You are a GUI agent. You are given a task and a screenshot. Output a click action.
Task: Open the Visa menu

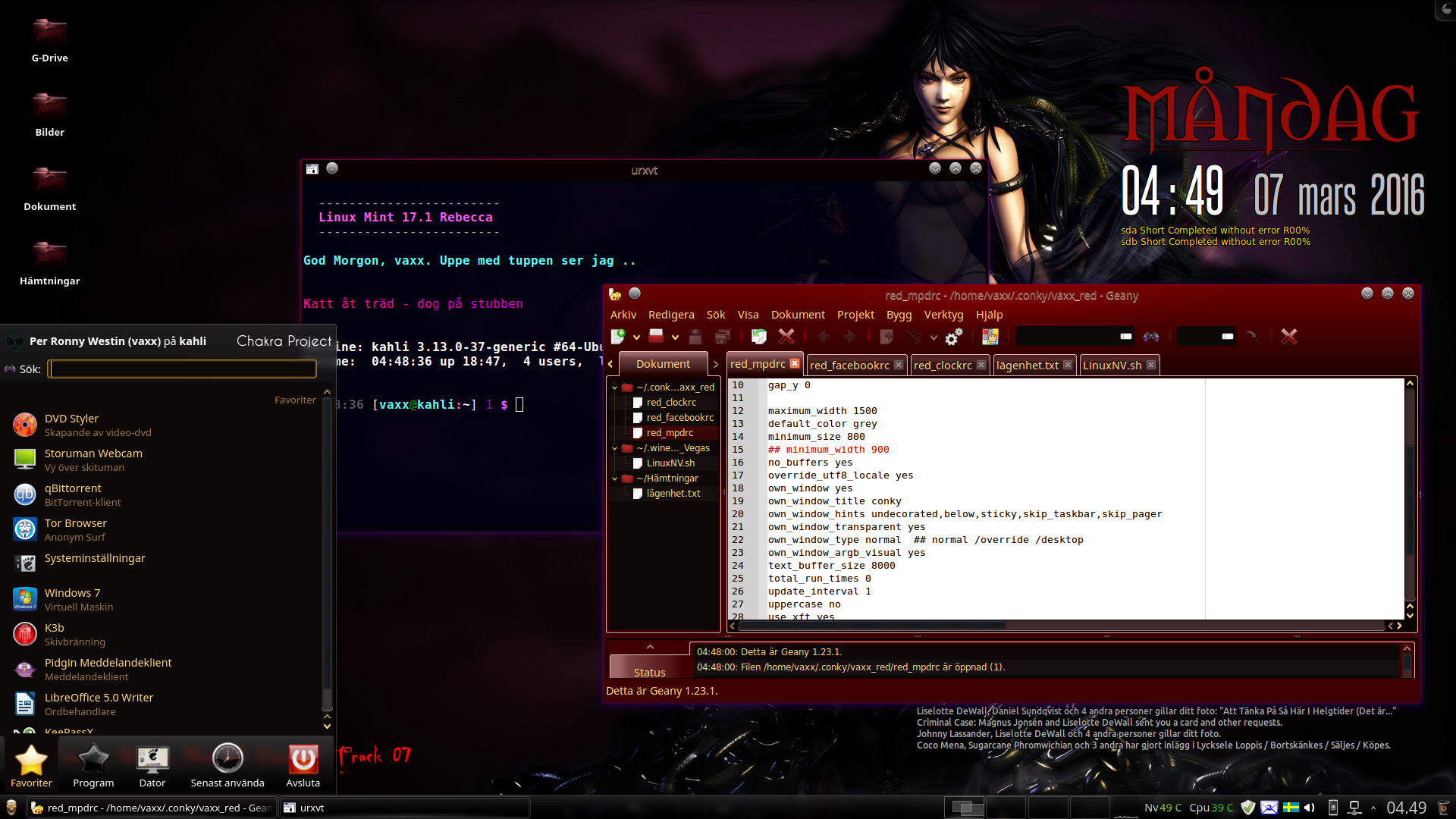(748, 315)
